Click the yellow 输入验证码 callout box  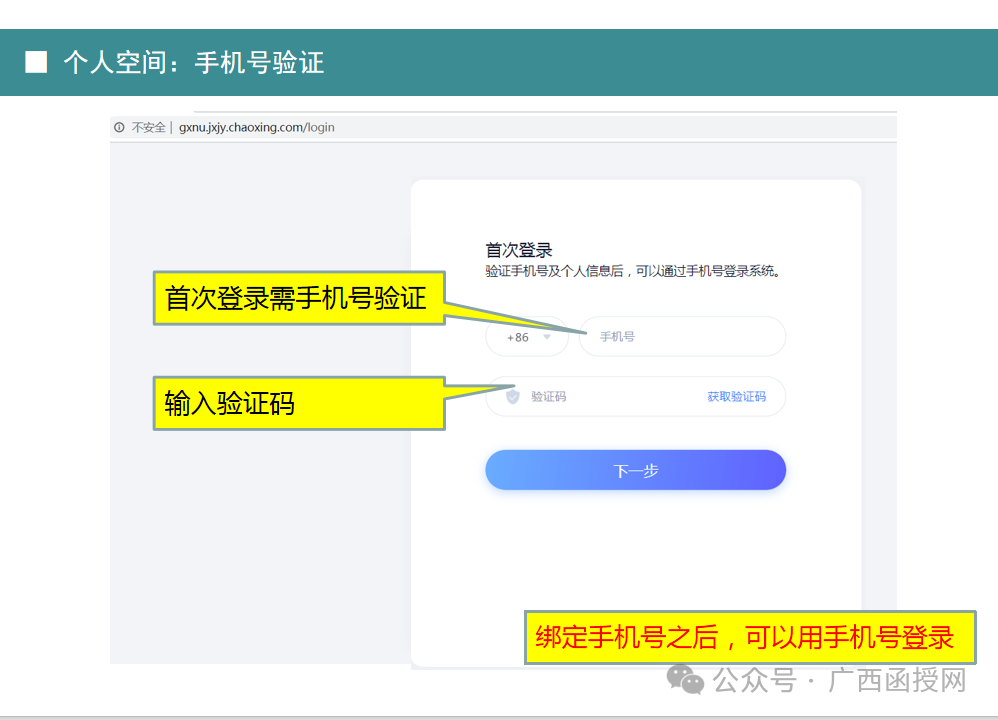tap(298, 403)
